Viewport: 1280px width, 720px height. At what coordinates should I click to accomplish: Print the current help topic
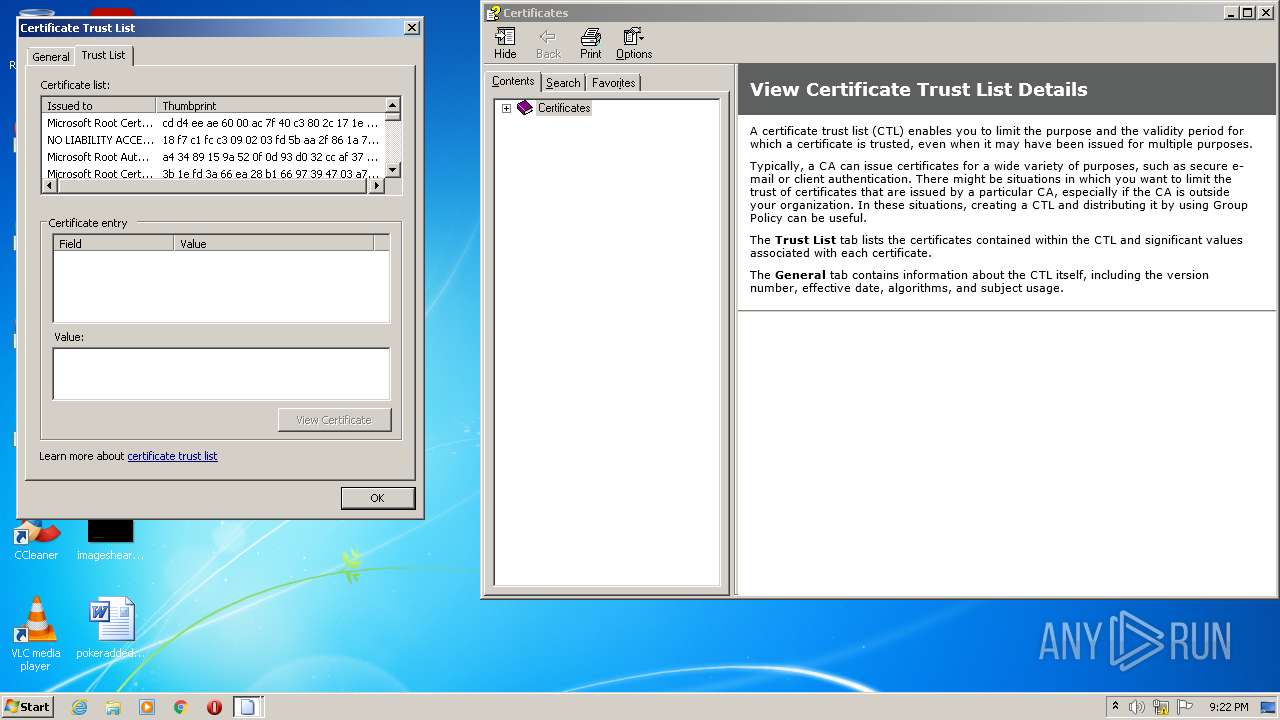(591, 44)
